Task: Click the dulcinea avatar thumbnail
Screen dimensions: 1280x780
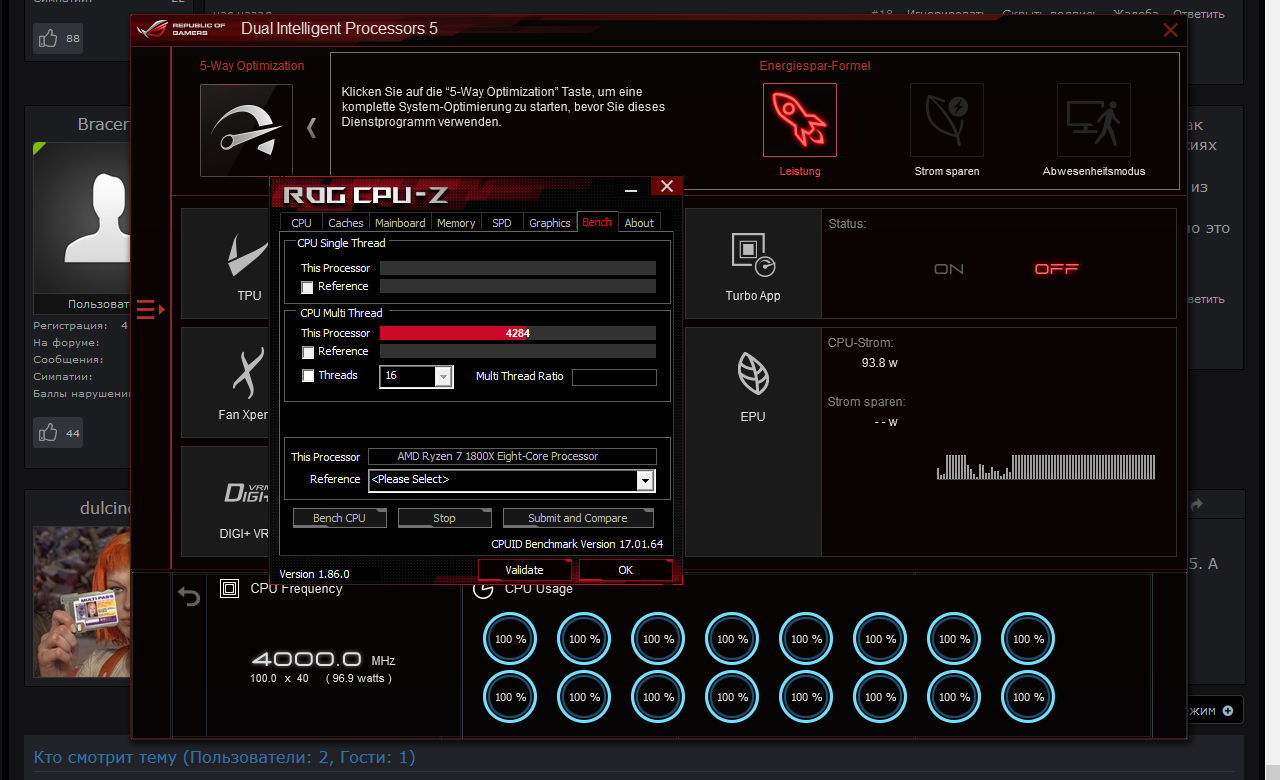Action: point(82,602)
